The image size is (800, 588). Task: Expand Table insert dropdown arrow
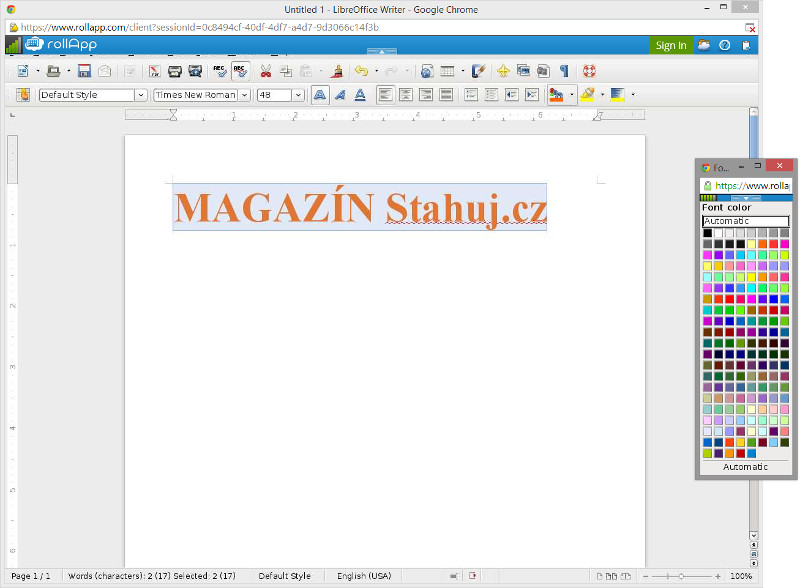tap(463, 71)
